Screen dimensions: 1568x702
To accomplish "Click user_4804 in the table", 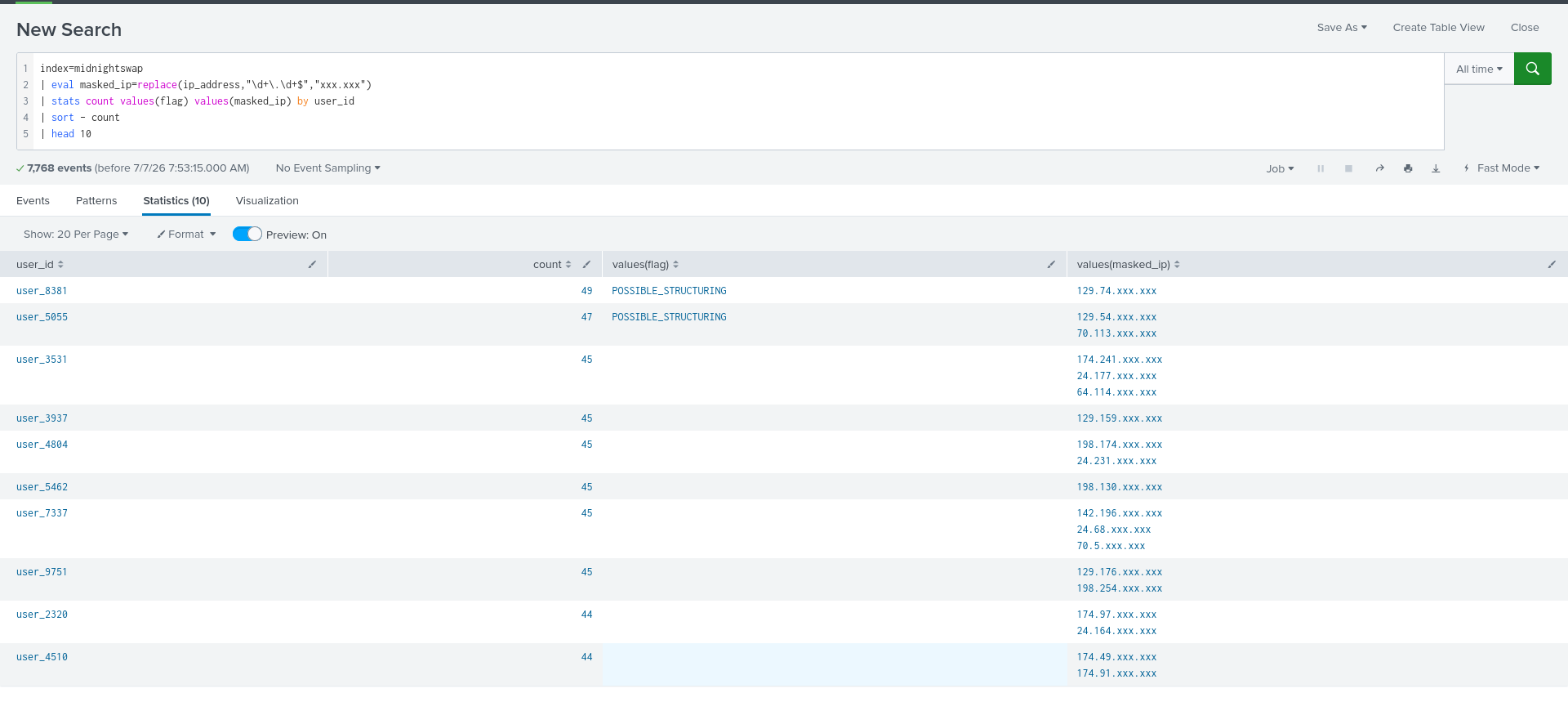I will [x=42, y=445].
